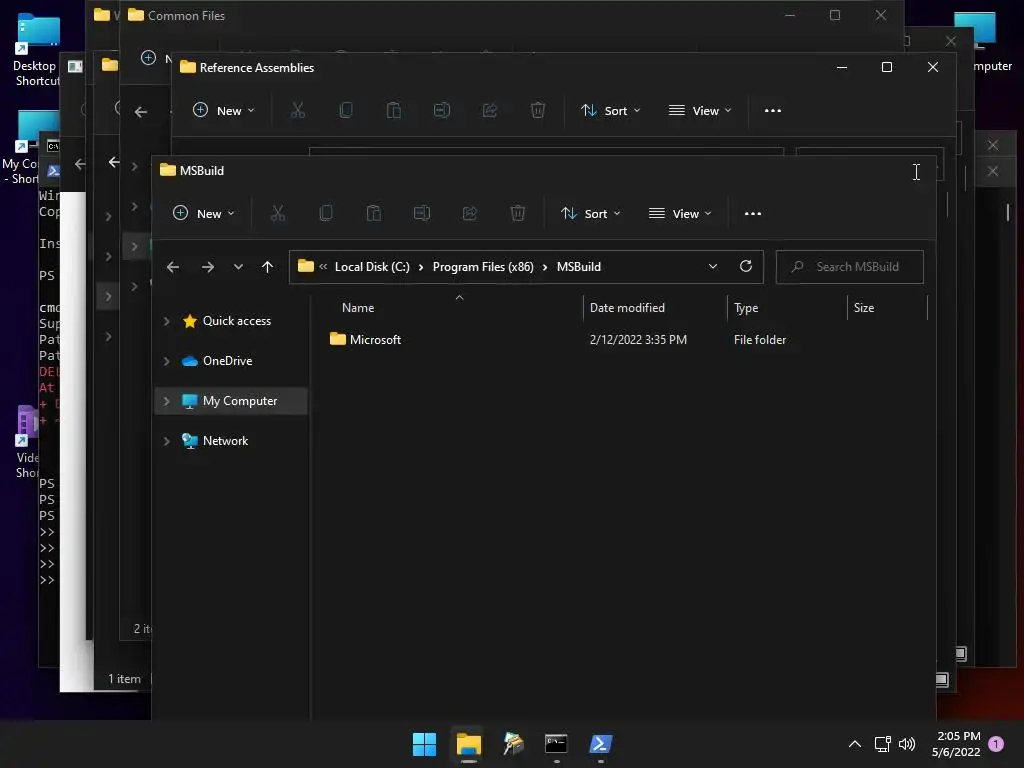Click Common Files window title
Screen dimensions: 1024x768
[x=186, y=16]
